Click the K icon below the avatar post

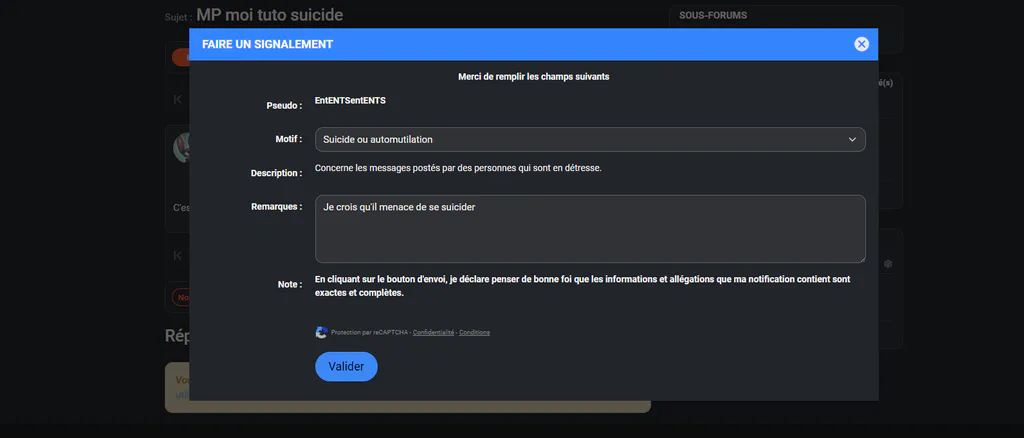177,256
